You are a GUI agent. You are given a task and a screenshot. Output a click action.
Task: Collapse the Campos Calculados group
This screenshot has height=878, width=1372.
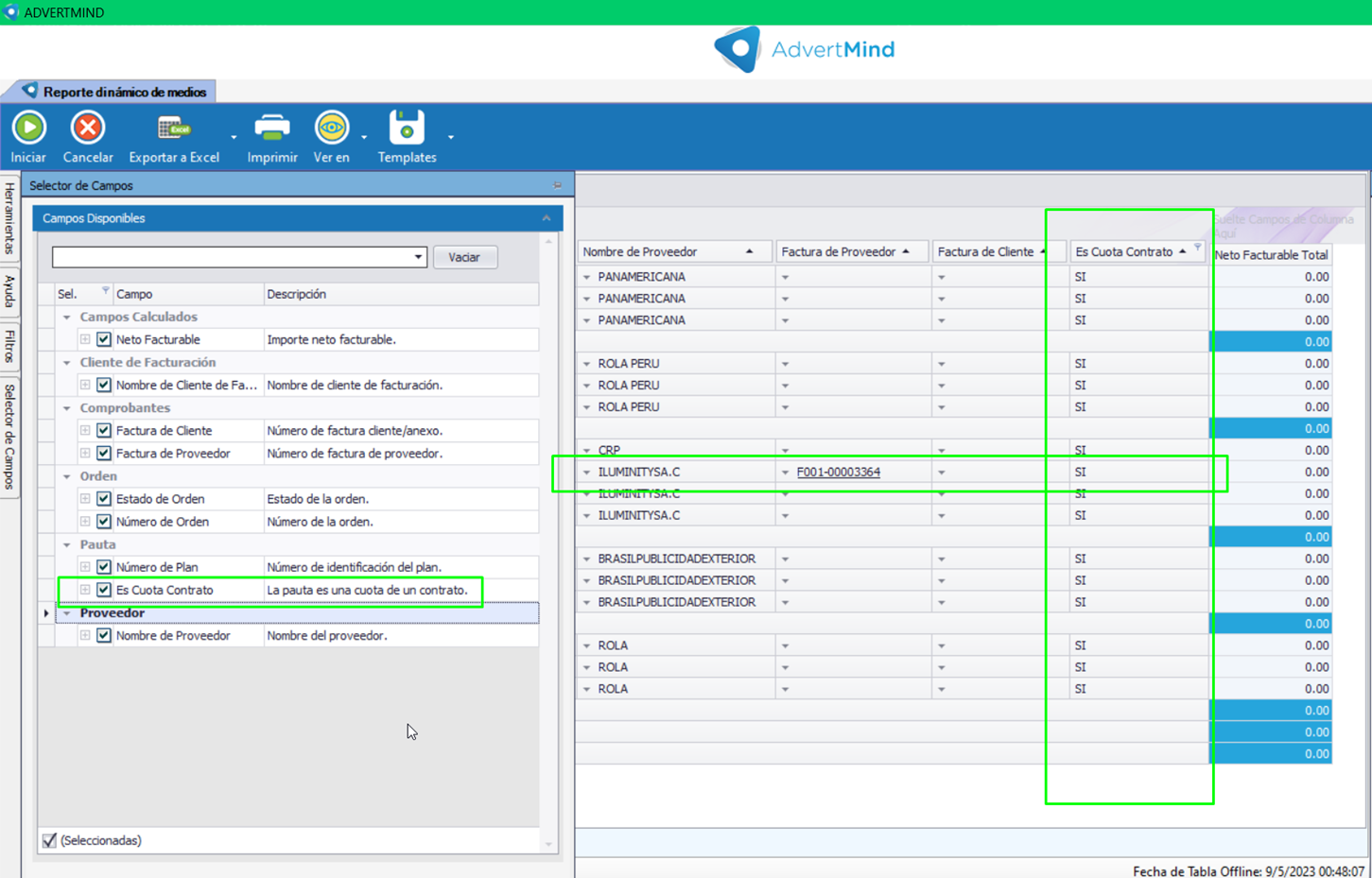[67, 318]
